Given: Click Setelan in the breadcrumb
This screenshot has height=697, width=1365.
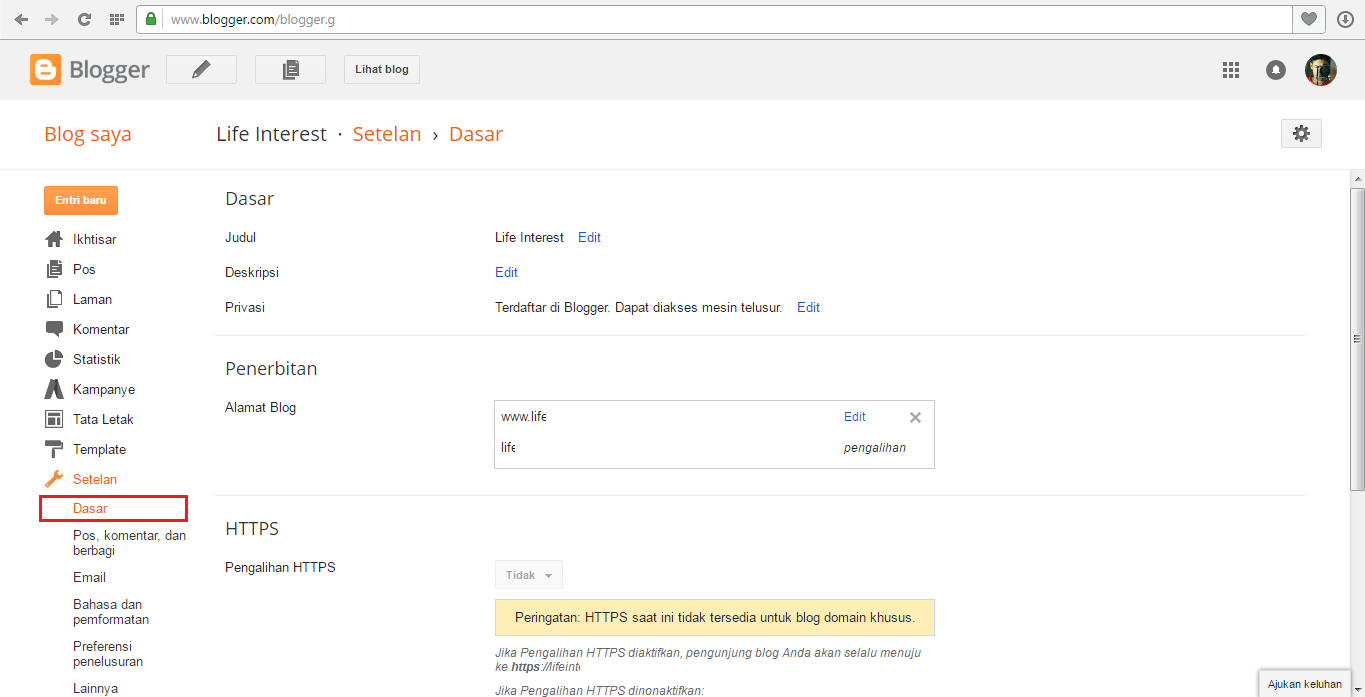Looking at the screenshot, I should point(387,134).
